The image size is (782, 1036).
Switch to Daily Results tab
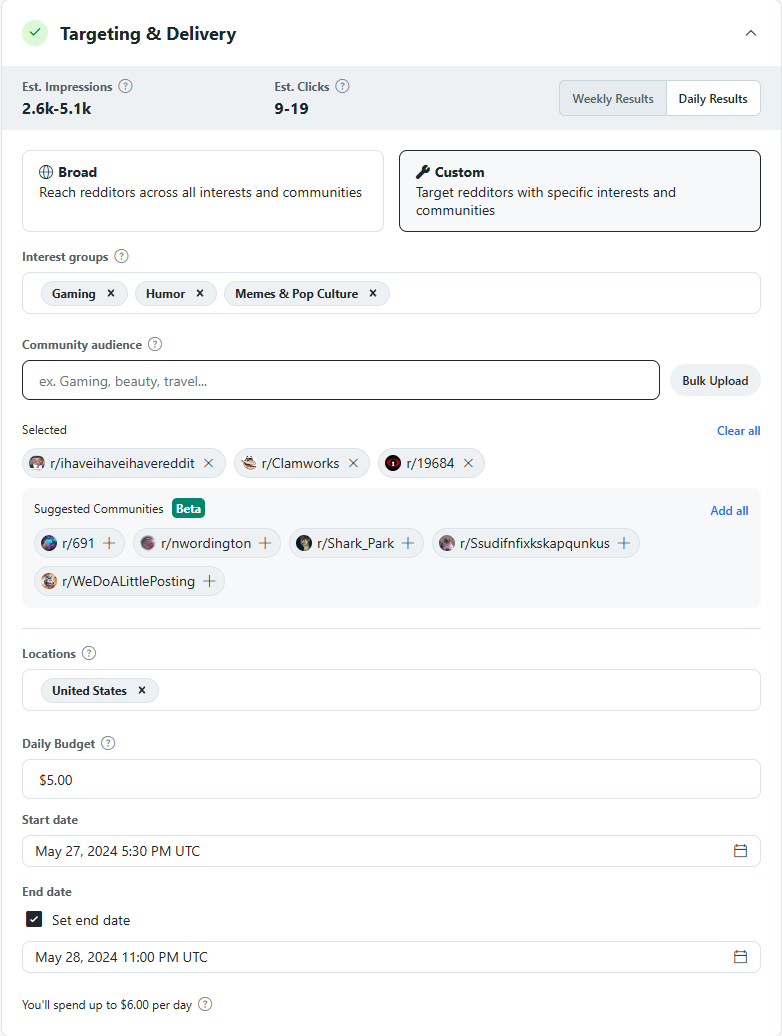pyautogui.click(x=713, y=99)
